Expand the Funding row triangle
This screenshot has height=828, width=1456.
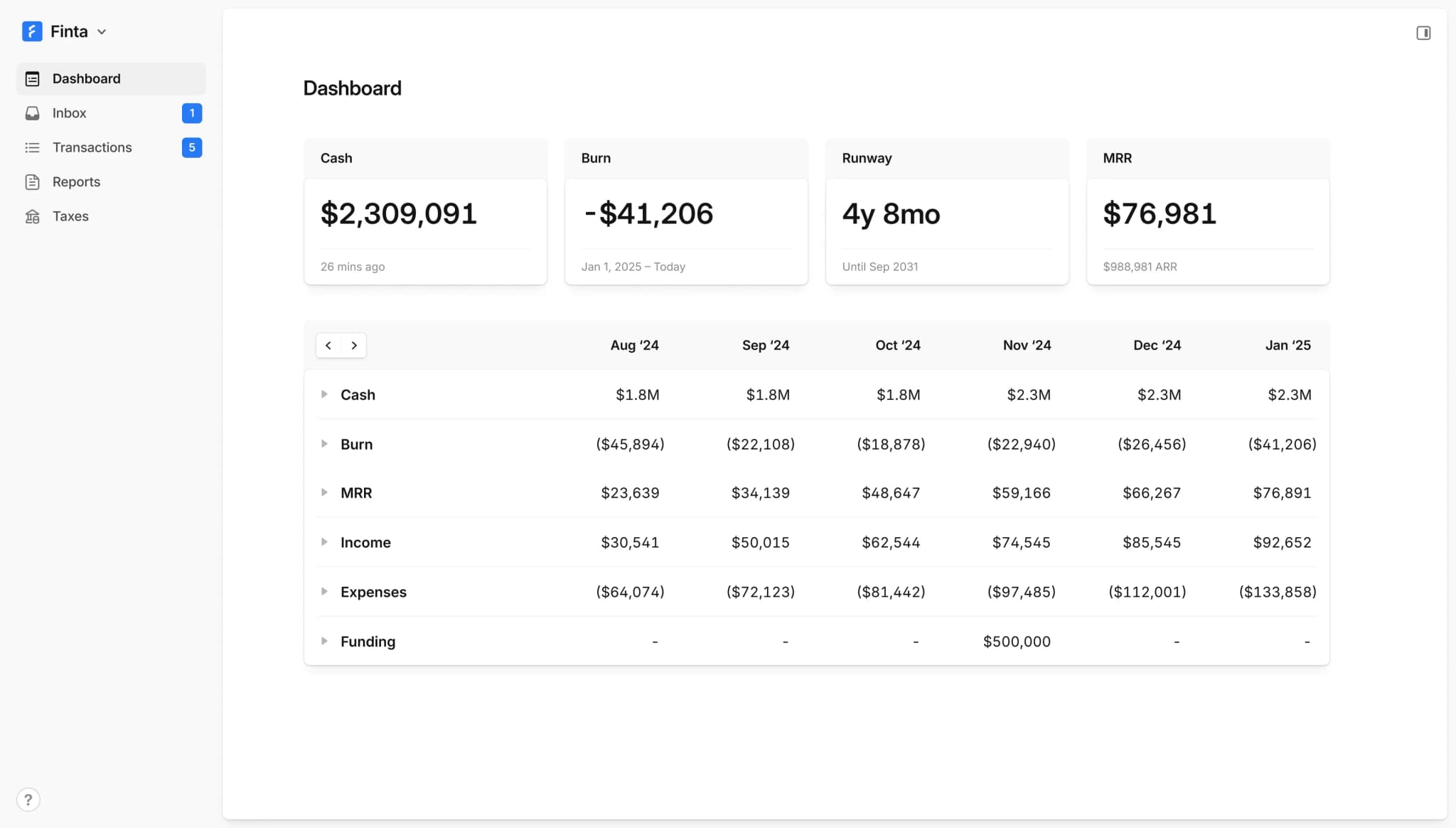click(x=324, y=641)
